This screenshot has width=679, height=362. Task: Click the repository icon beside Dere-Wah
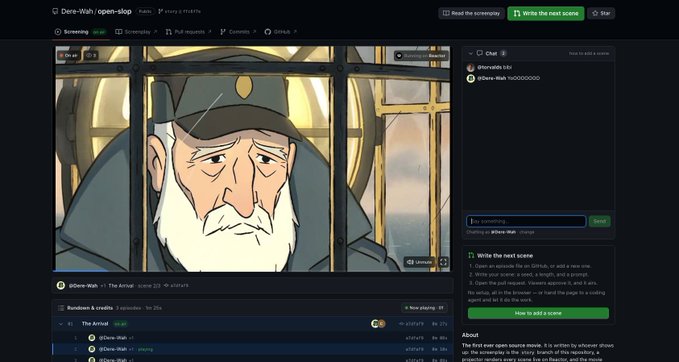point(55,12)
